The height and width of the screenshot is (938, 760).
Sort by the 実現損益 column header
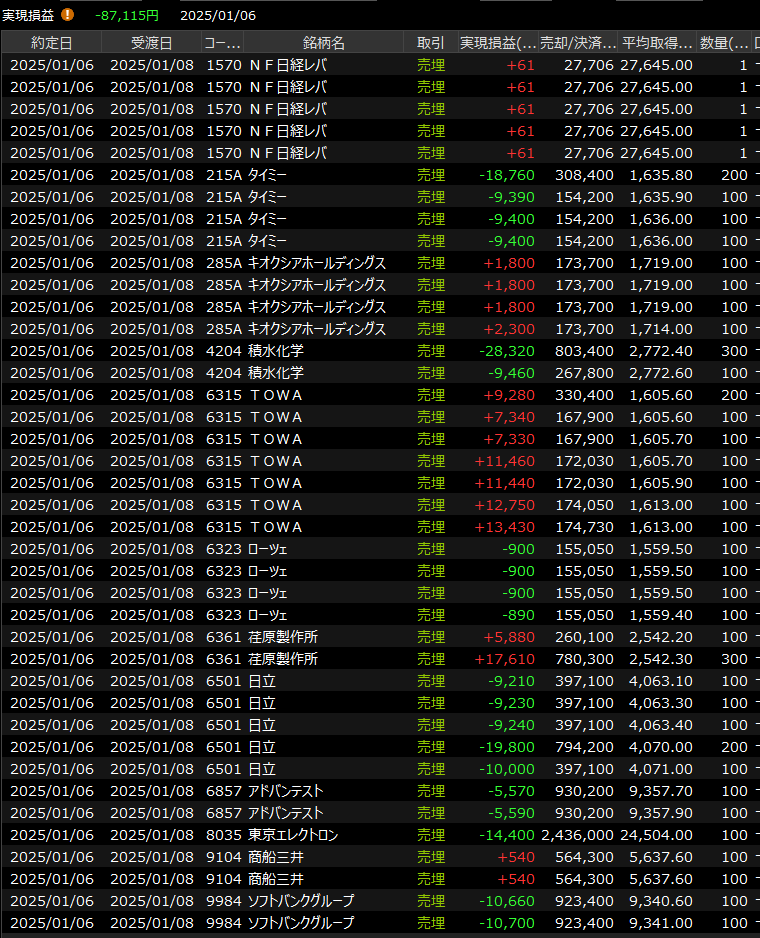(x=497, y=43)
